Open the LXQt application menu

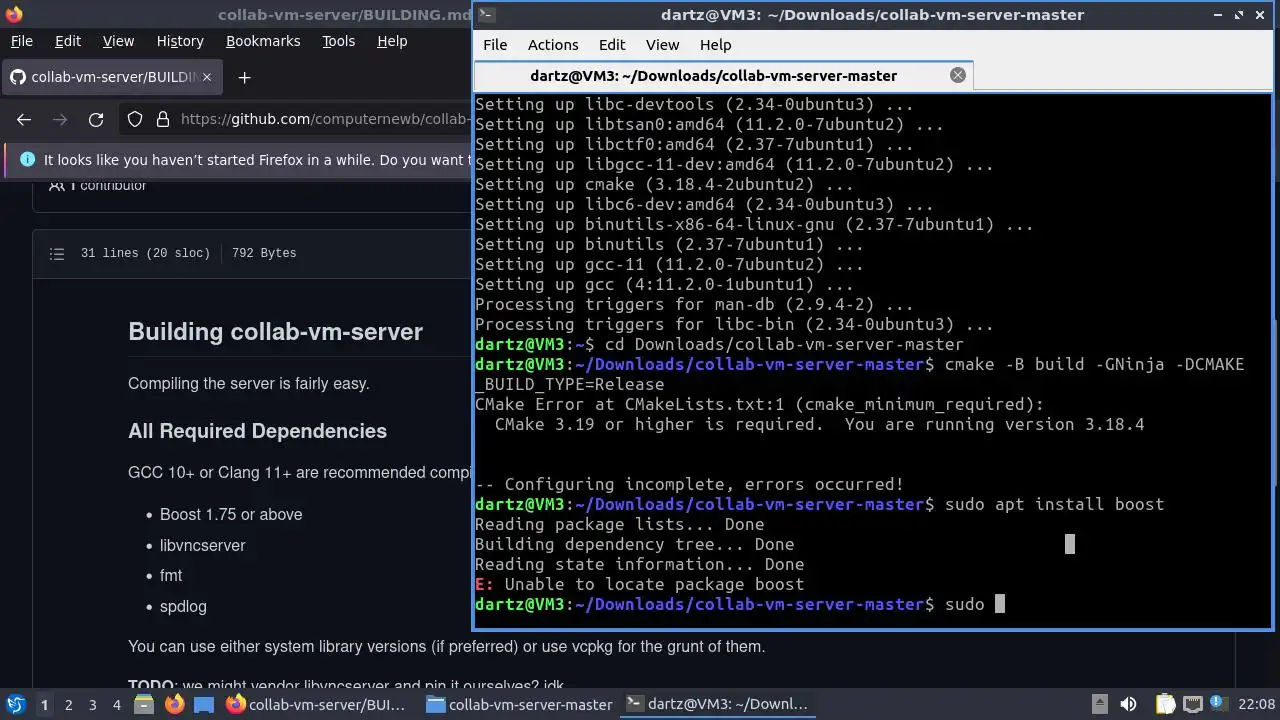point(15,705)
